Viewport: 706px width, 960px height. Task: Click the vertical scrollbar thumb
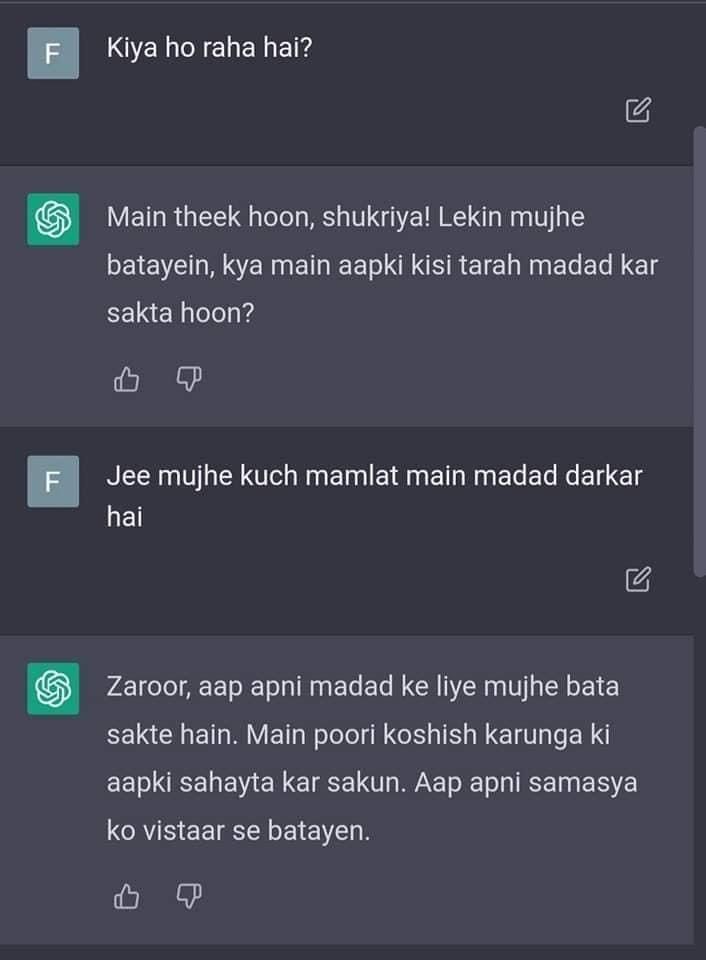pos(699,351)
